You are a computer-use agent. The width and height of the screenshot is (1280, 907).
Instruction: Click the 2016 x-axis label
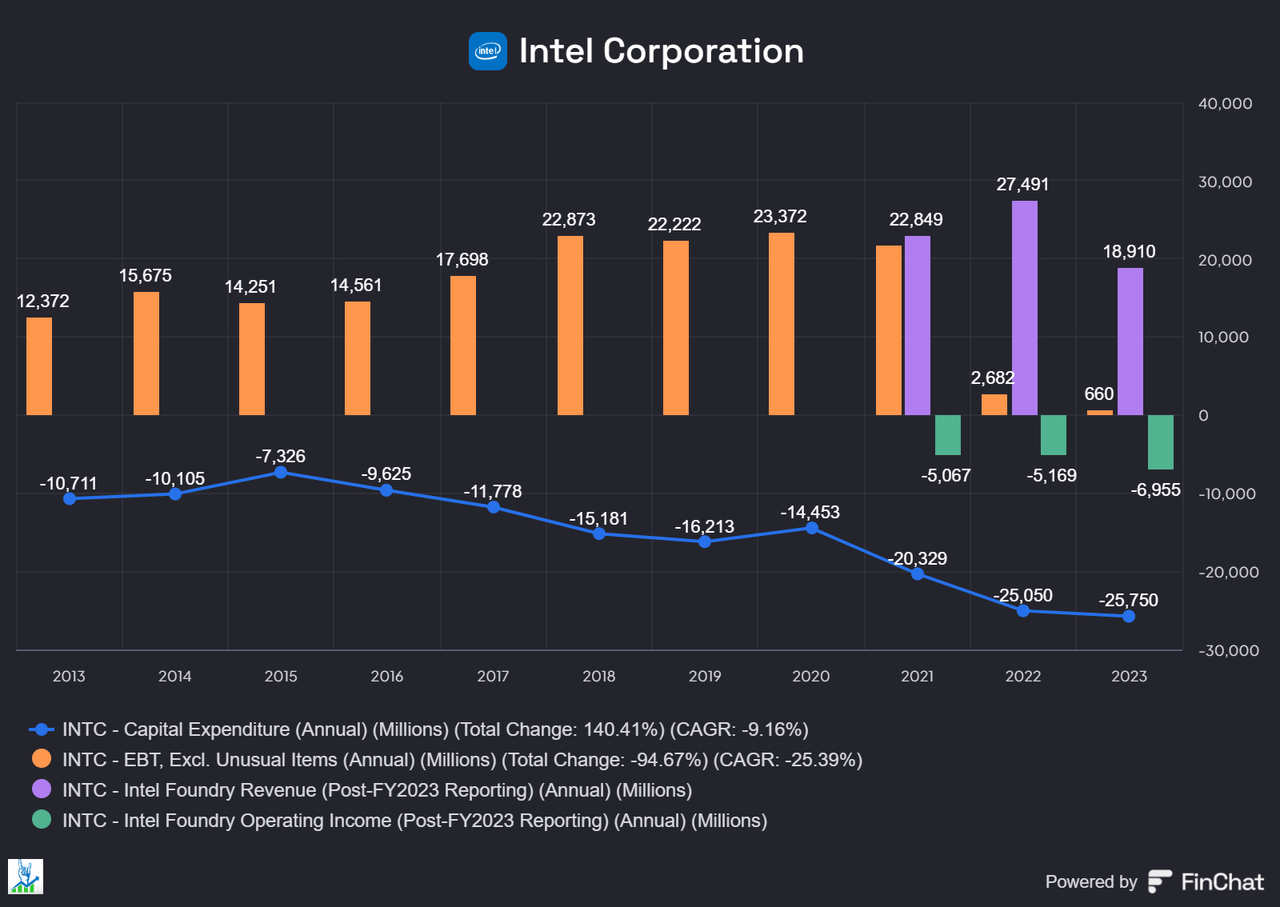[387, 677]
